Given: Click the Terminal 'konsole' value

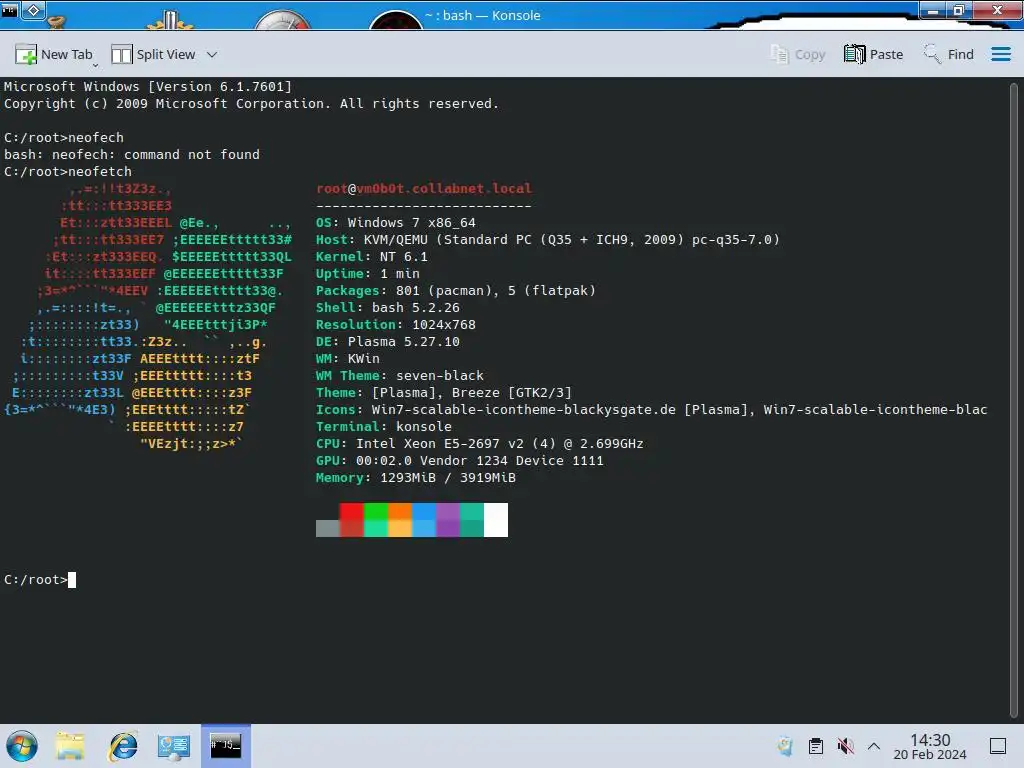Looking at the screenshot, I should pyautogui.click(x=424, y=426).
